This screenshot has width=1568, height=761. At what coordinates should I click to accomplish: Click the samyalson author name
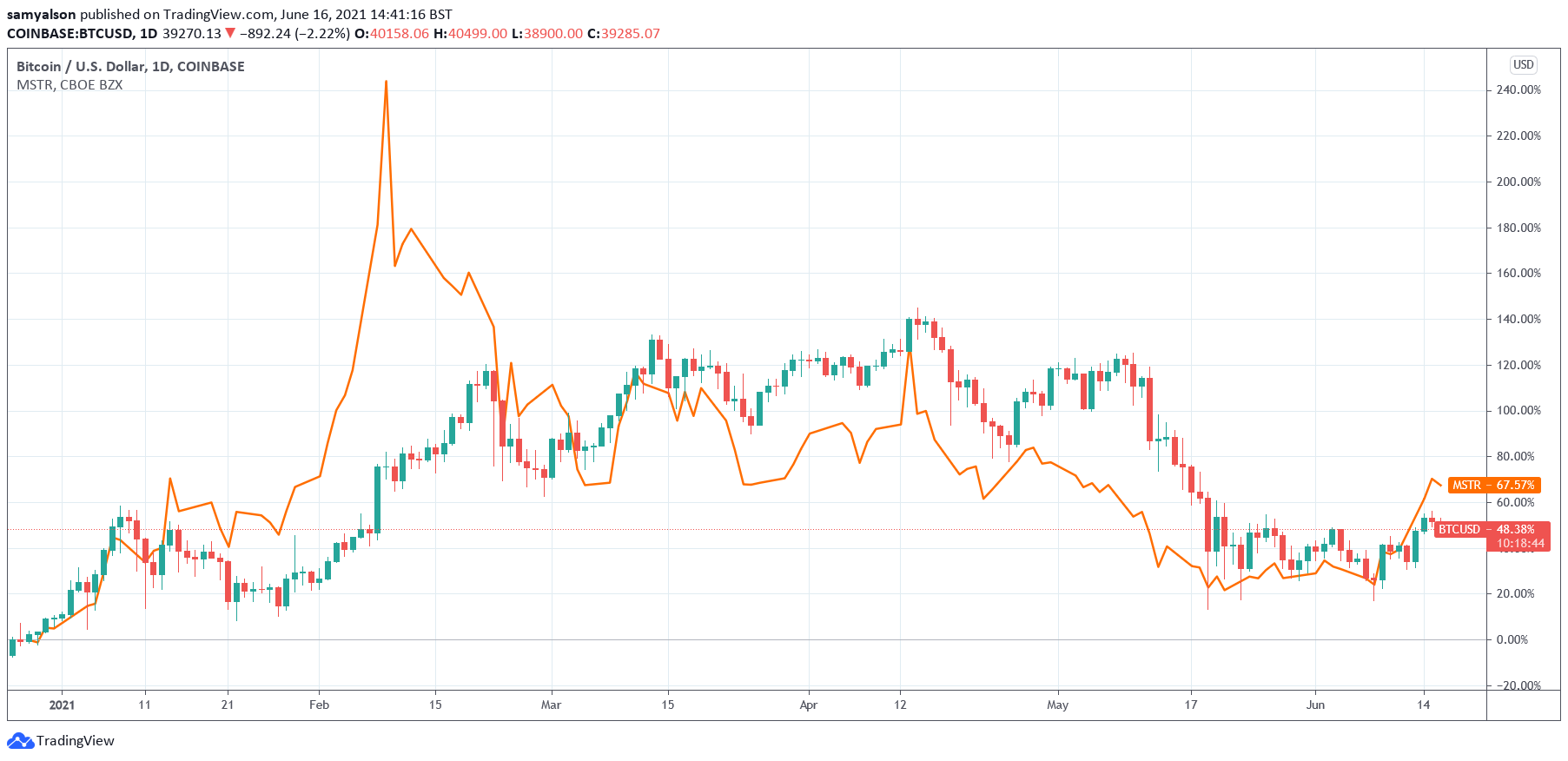[x=42, y=15]
